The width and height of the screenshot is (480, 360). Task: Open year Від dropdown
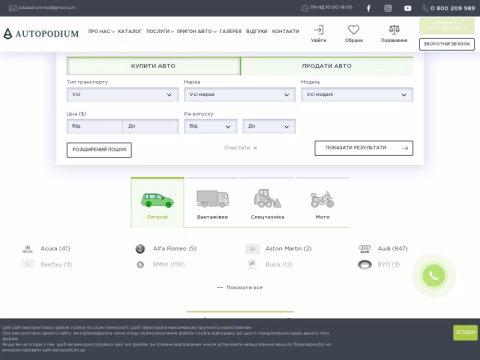(211, 126)
